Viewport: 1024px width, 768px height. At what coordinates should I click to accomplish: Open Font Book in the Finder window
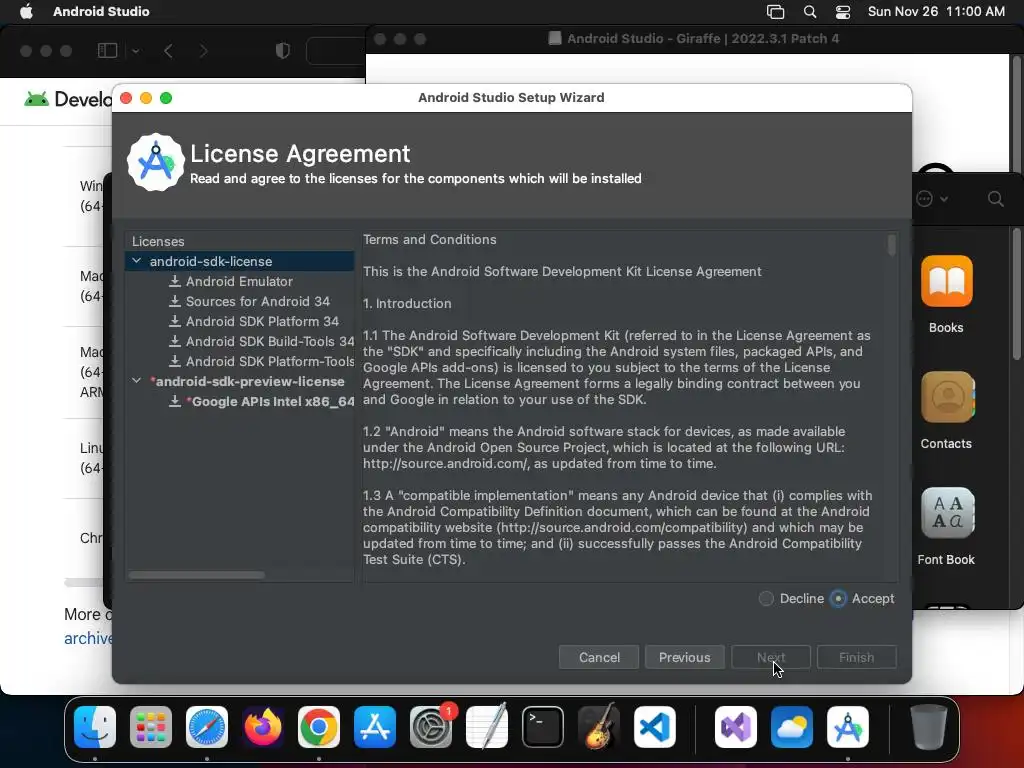point(947,513)
